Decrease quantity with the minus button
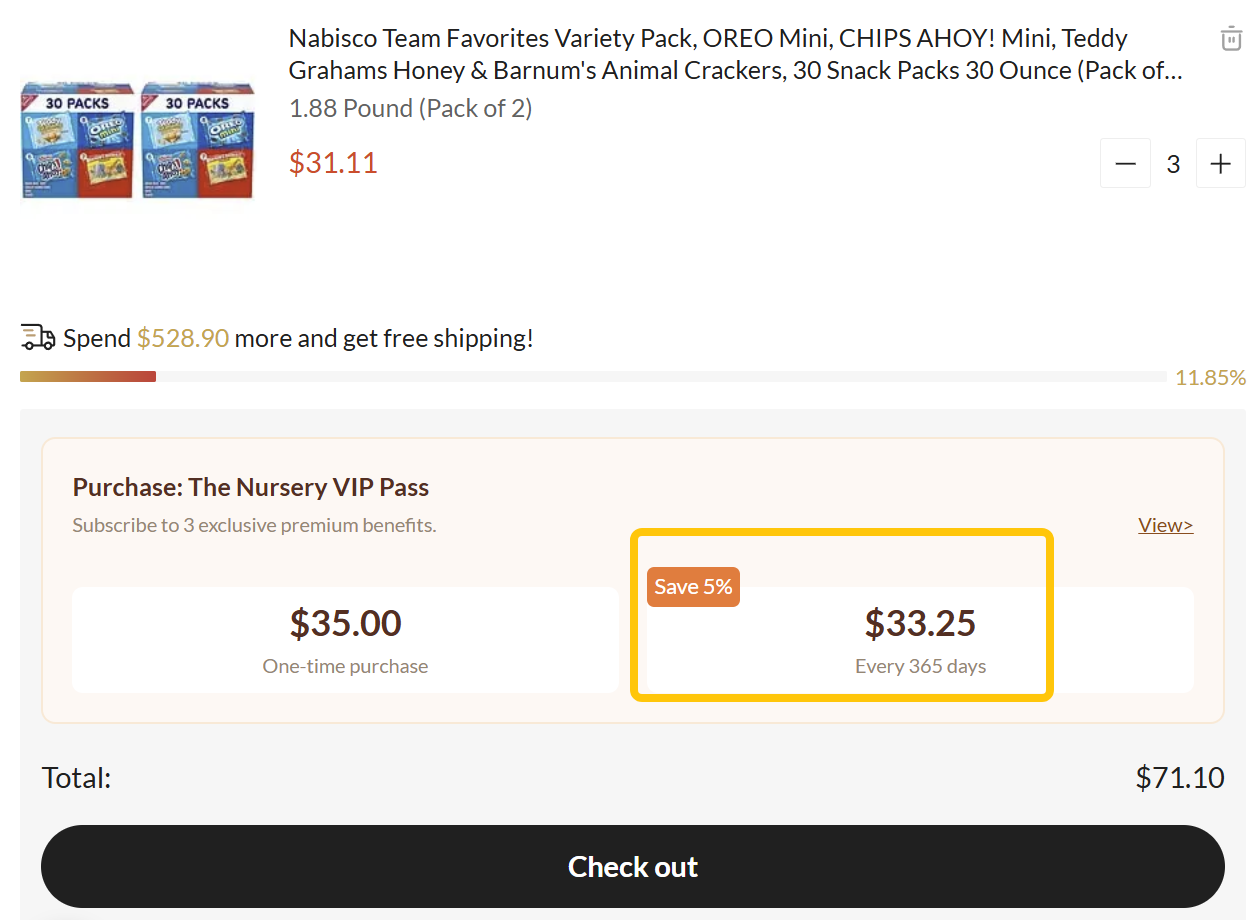The height and width of the screenshot is (920, 1252). click(1126, 164)
